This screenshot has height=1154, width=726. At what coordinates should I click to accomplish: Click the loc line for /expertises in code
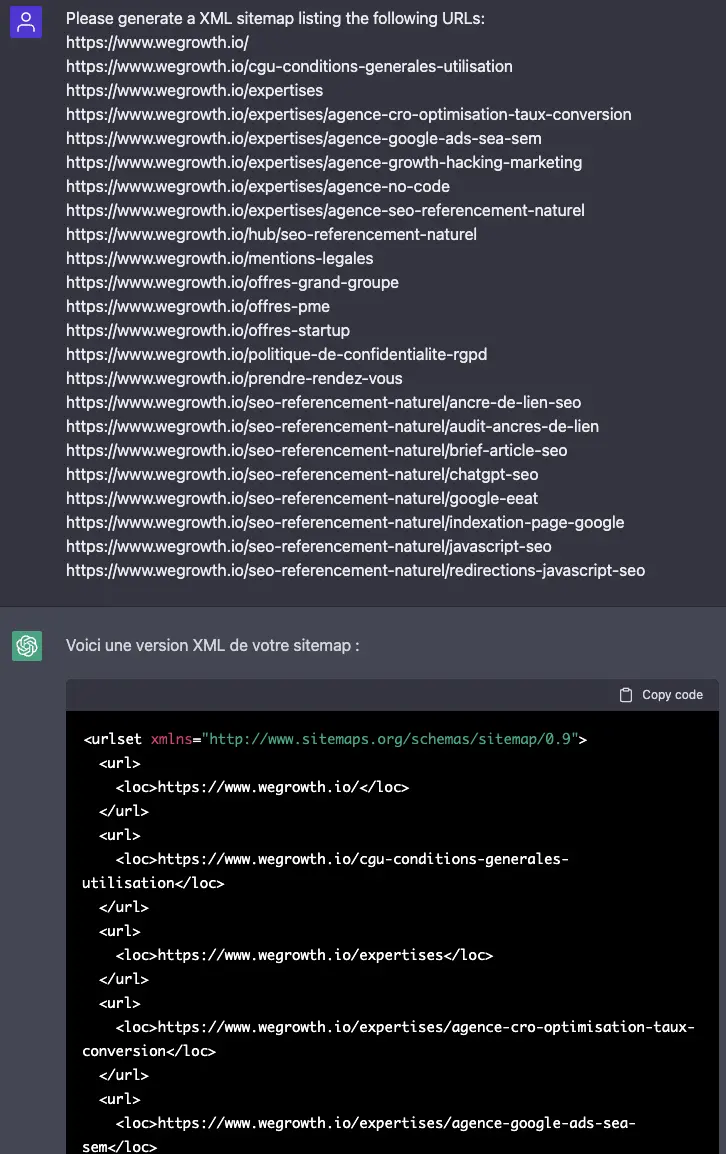pos(304,955)
